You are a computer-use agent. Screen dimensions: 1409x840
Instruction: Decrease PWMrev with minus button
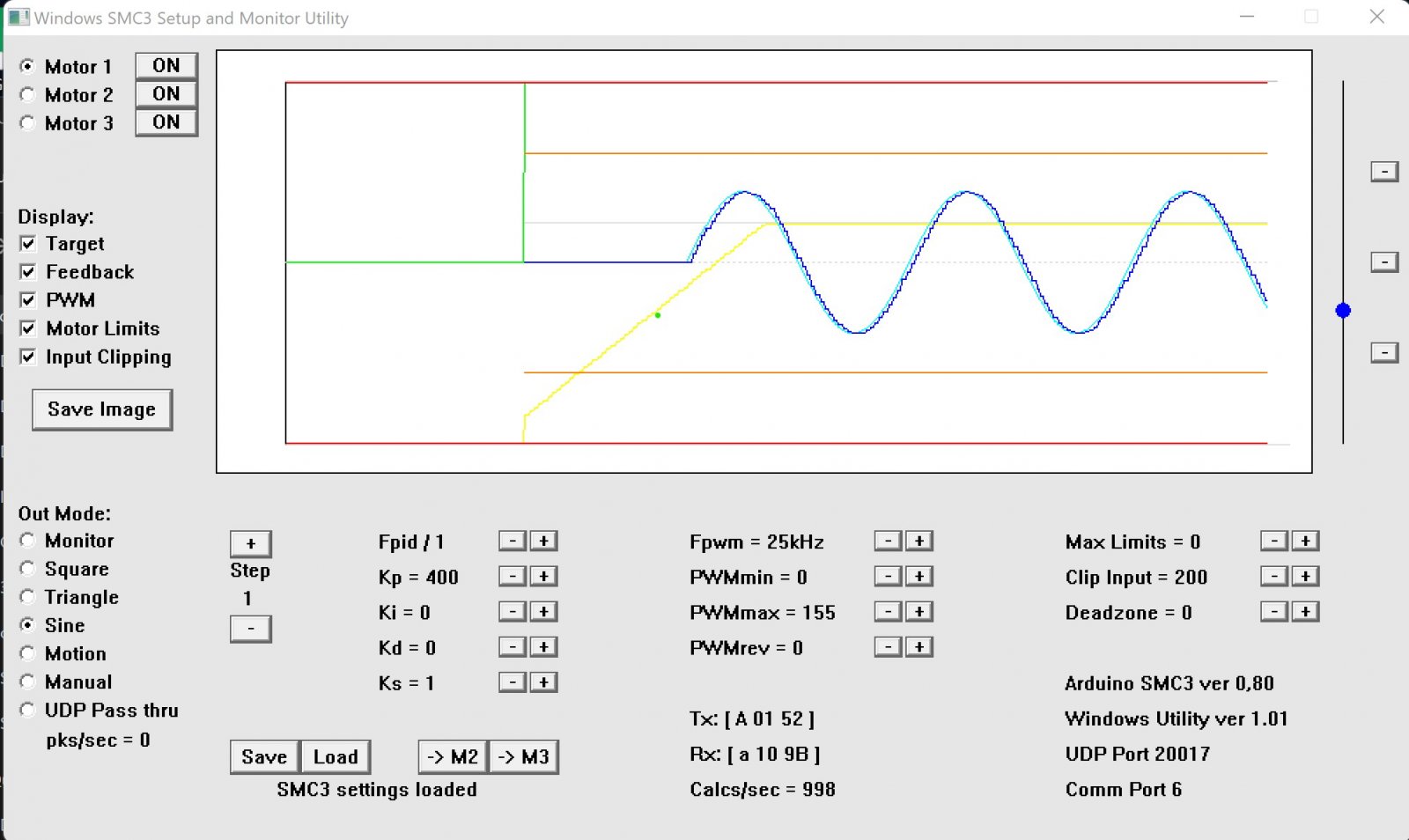point(889,647)
